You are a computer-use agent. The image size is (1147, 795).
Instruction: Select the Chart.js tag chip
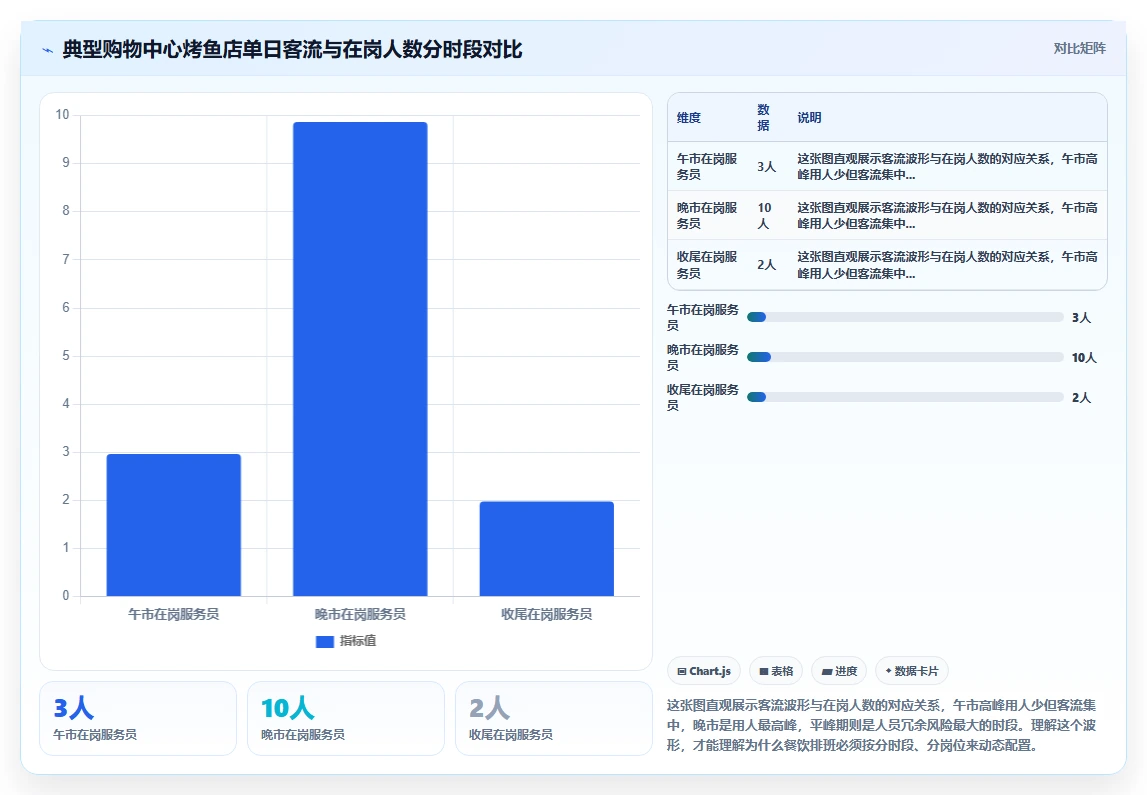pos(704,671)
